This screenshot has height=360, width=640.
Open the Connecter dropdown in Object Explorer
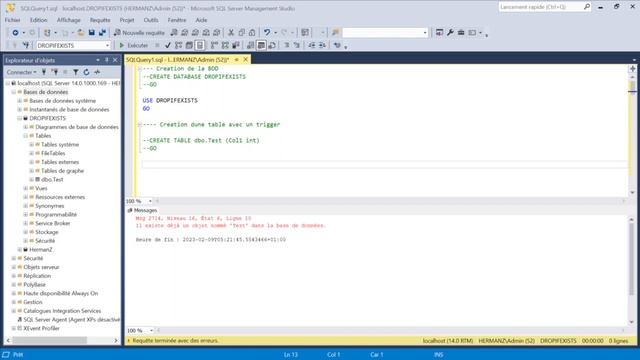[21, 72]
